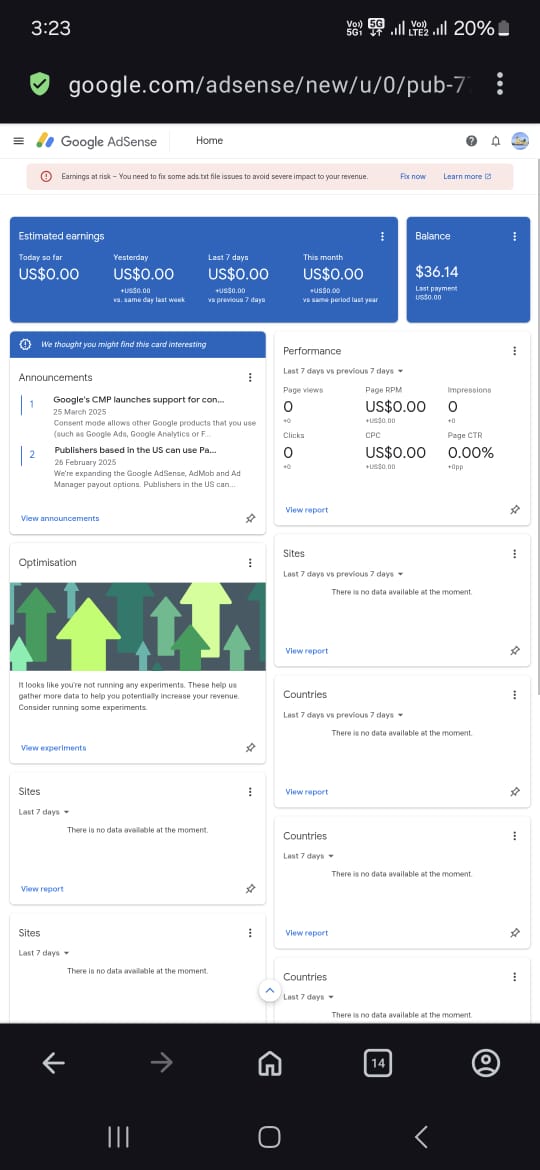Pin the Optimisation card
Image resolution: width=540 pixels, height=1170 pixels.
(251, 748)
